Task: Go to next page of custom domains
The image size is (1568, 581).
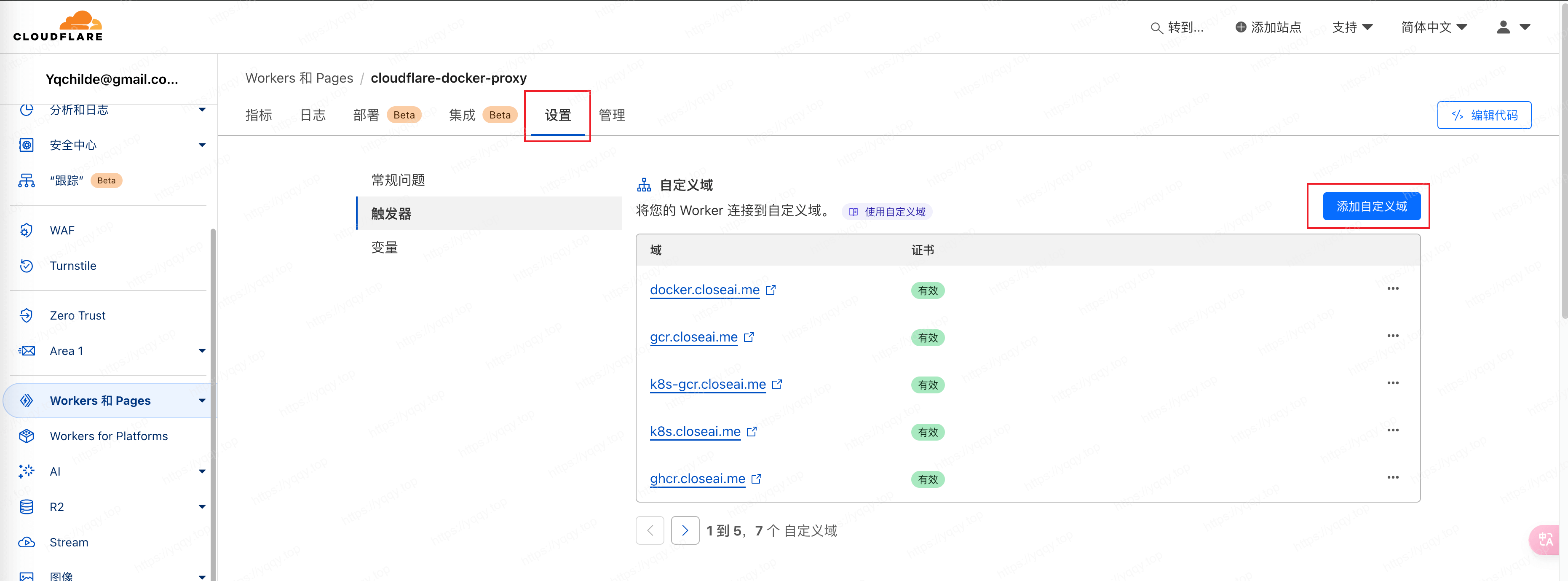Action: 685,530
